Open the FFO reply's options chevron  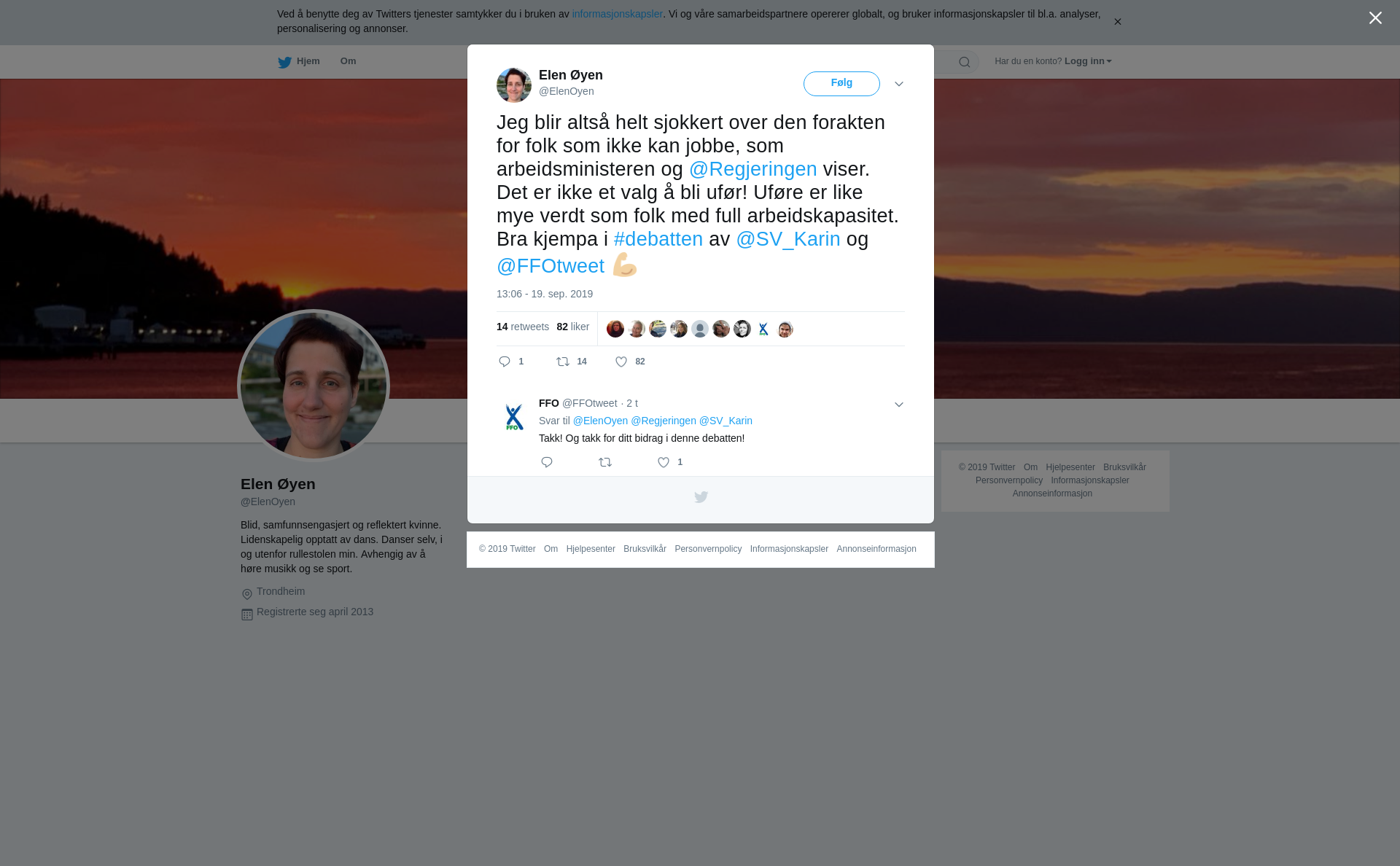[899, 405]
